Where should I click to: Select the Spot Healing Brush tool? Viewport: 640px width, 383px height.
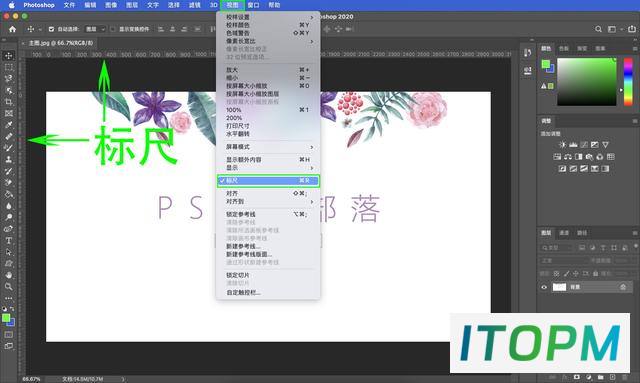(9, 136)
